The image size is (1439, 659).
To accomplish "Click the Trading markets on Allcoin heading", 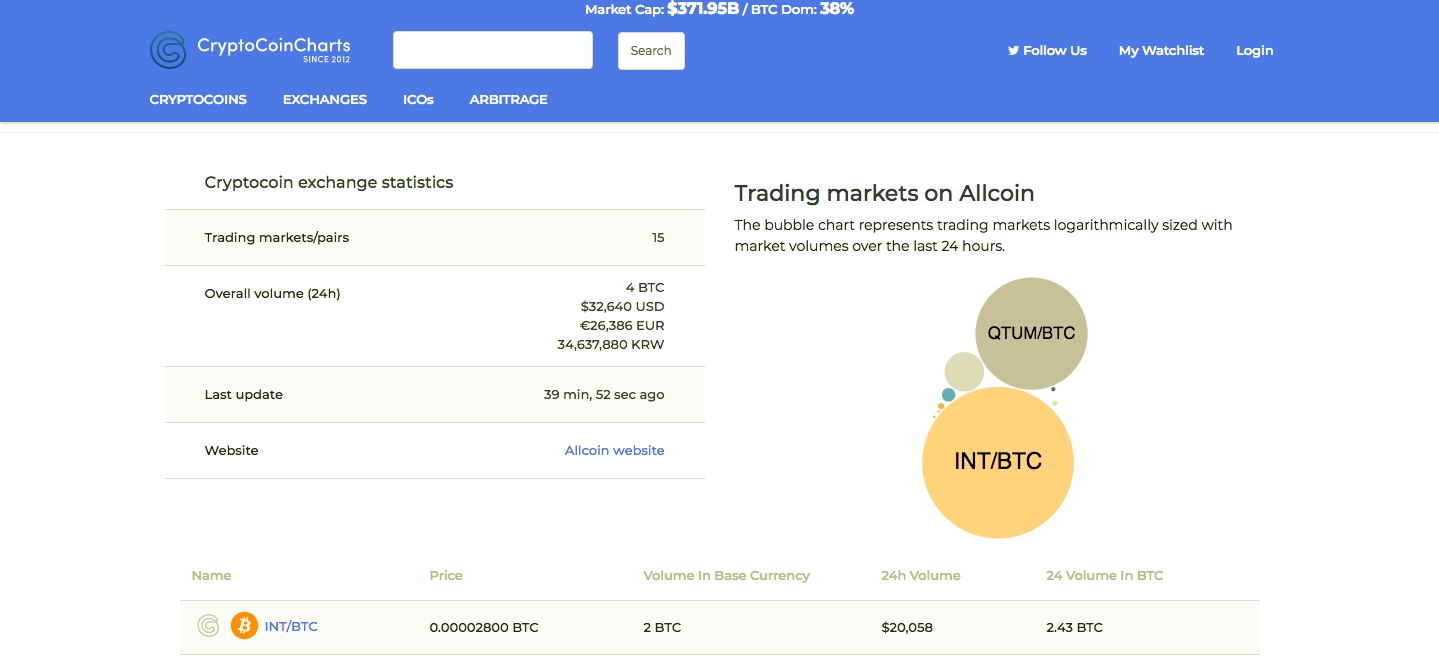I will point(884,193).
